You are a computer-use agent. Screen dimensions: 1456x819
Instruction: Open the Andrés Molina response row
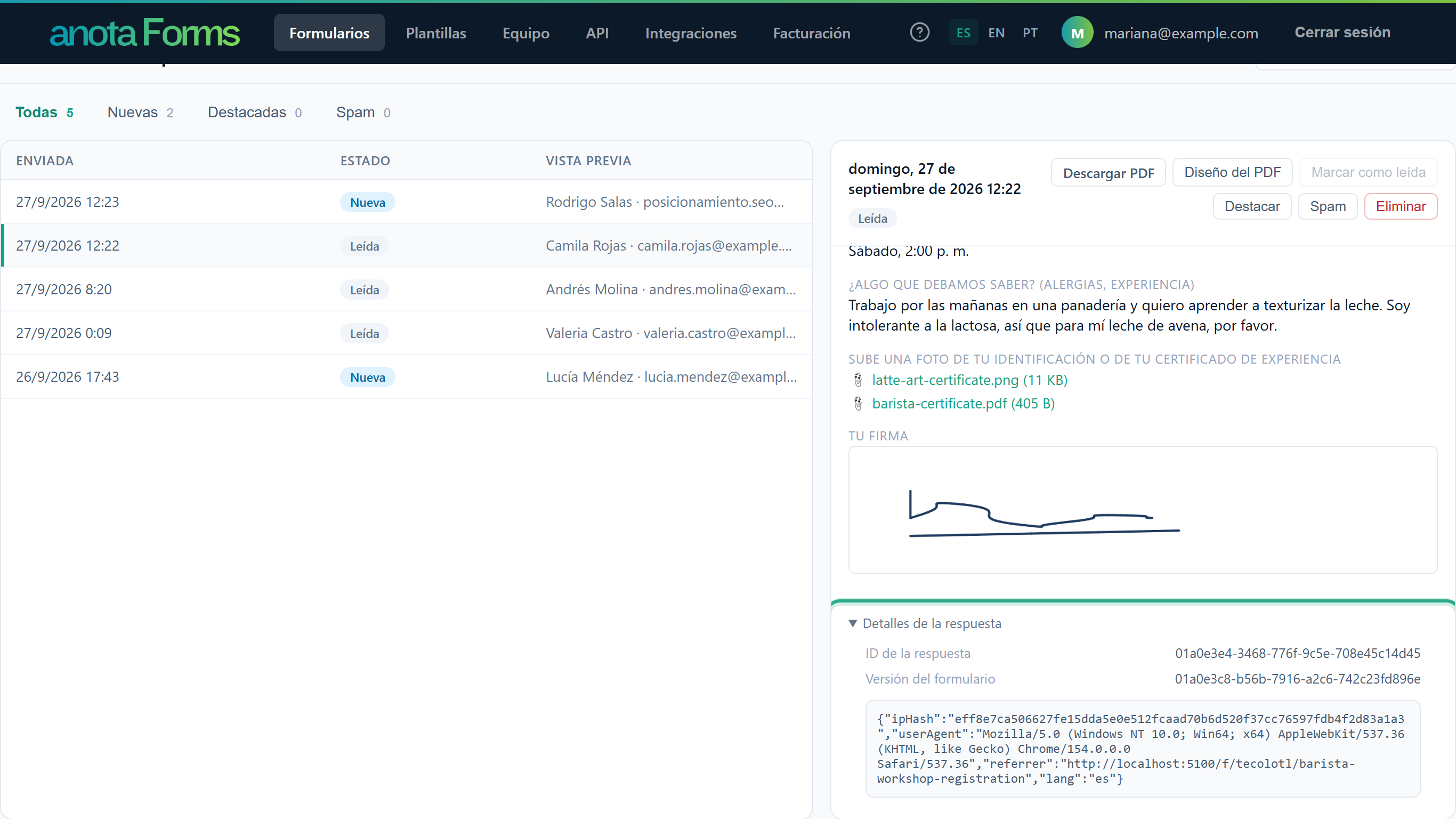(x=407, y=289)
